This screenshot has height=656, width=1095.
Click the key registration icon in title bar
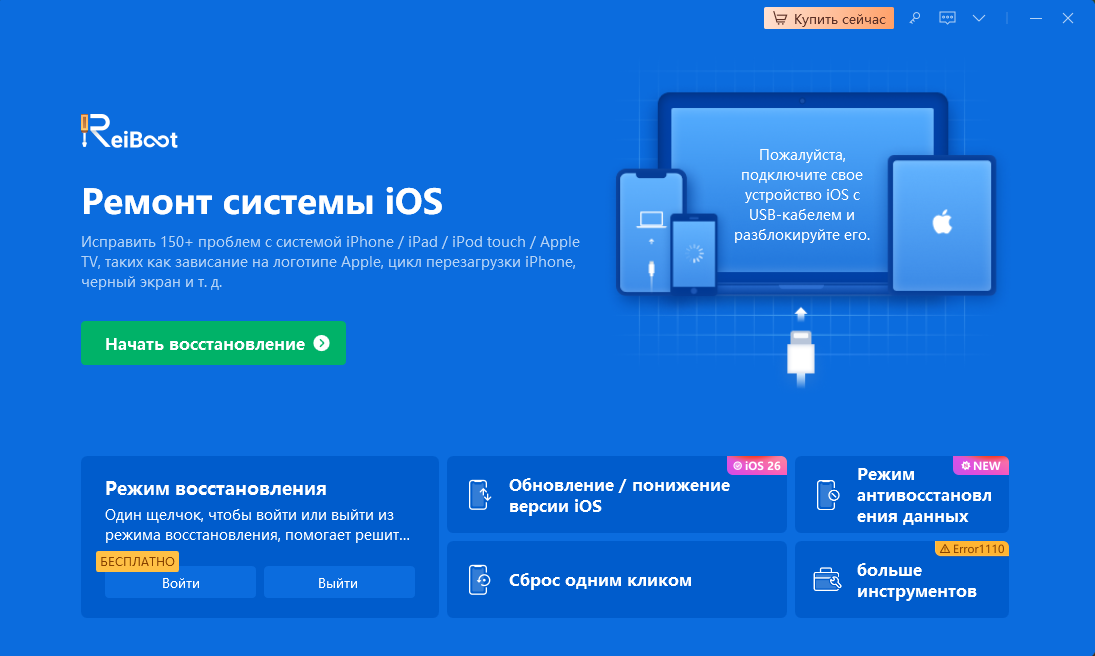point(915,18)
